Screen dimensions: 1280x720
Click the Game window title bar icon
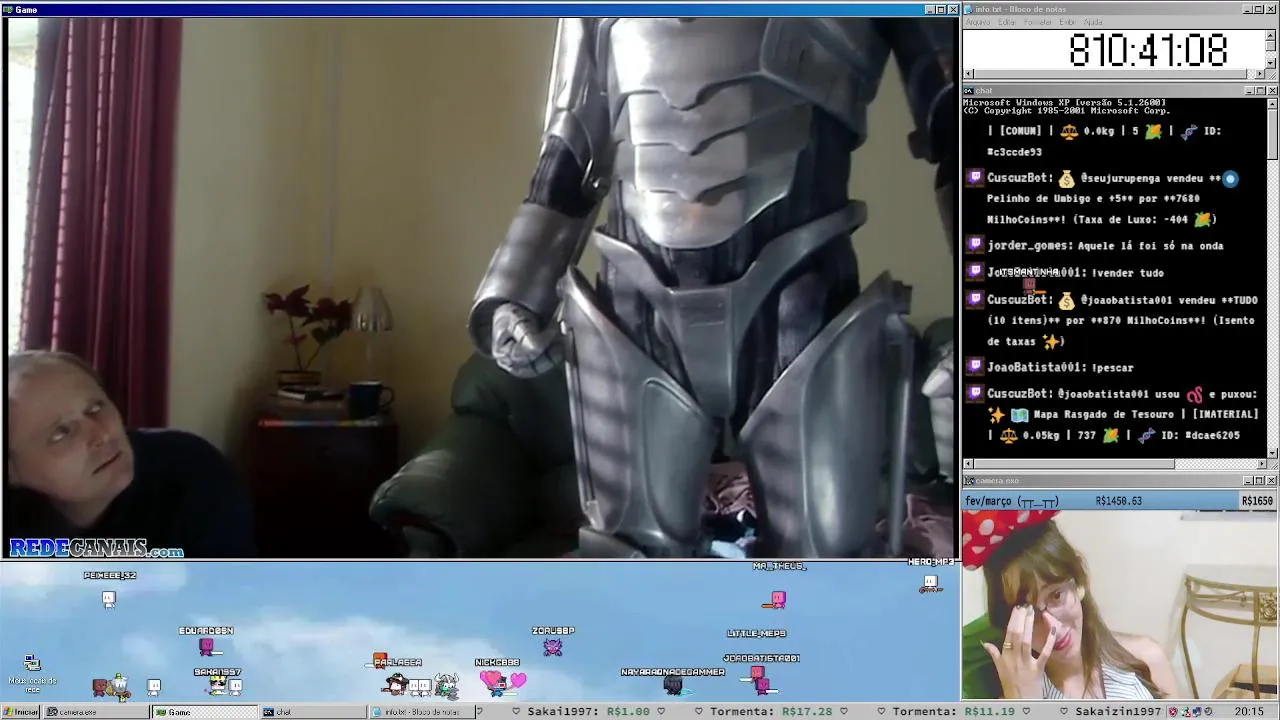click(7, 9)
